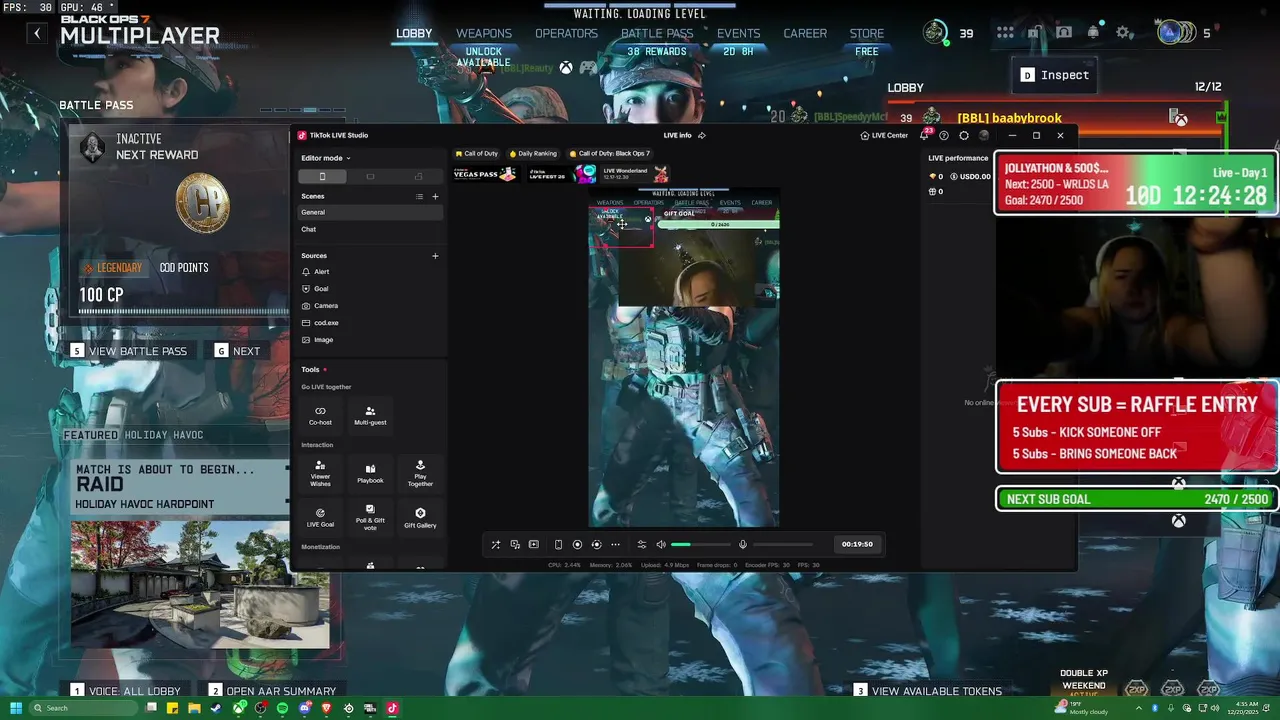The width and height of the screenshot is (1280, 720).
Task: Open Call of Duty: Black Ops 7 tag
Action: point(610,154)
